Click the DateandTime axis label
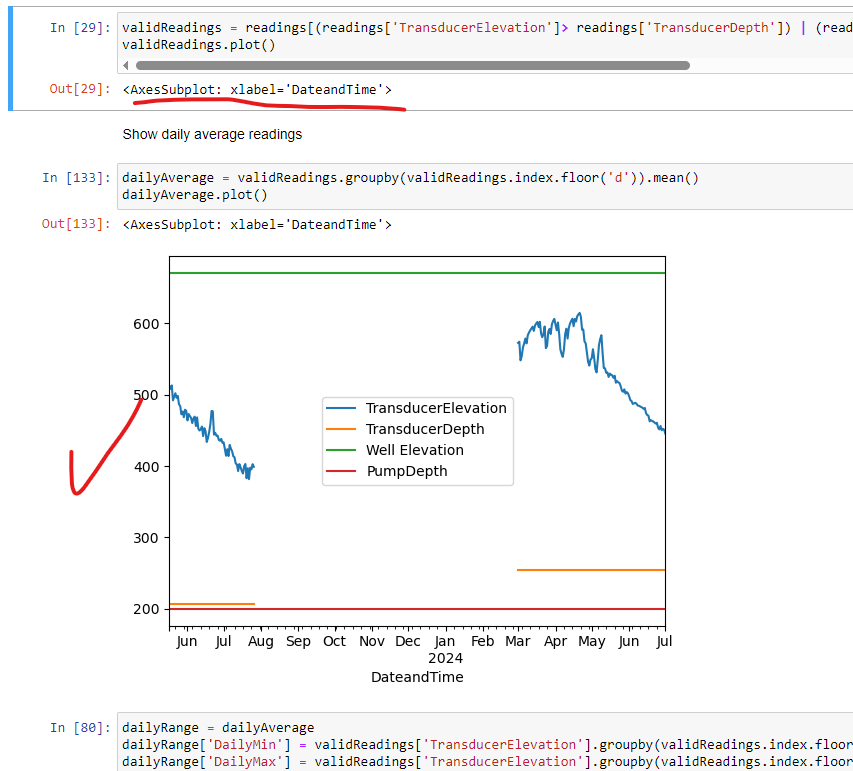This screenshot has height=771, width=853. click(x=417, y=677)
